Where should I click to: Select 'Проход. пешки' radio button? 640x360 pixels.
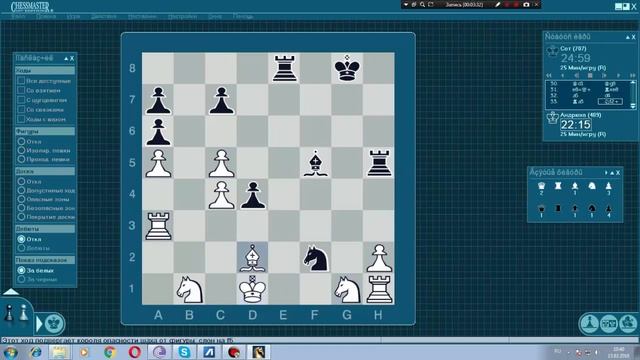click(x=21, y=159)
